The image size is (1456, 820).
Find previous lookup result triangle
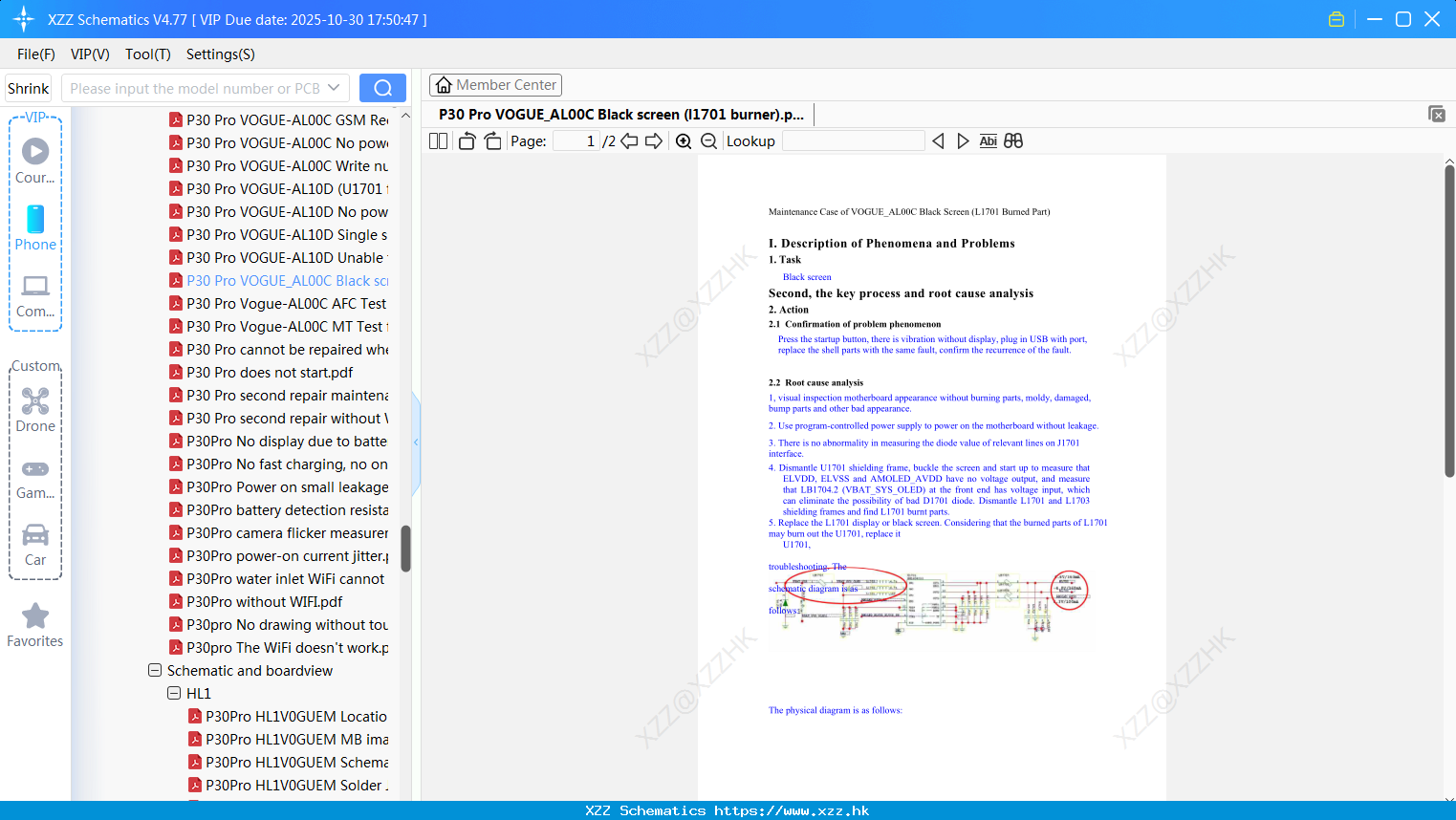(938, 141)
